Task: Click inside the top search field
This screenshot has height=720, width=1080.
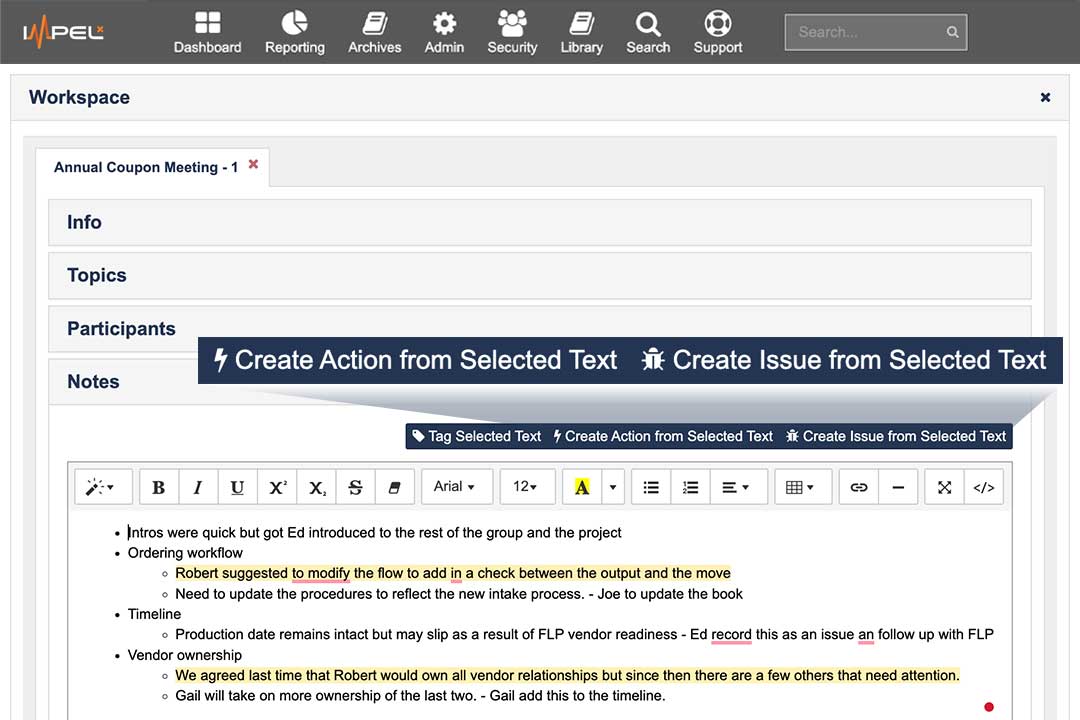Action: 875,32
